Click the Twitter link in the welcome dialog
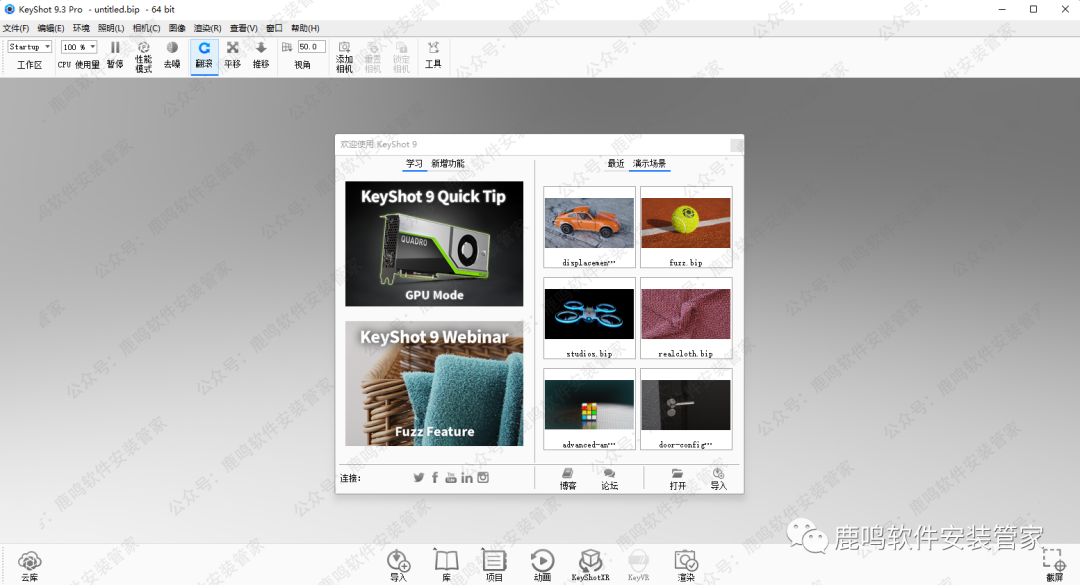Image resolution: width=1080 pixels, height=585 pixels. coord(419,477)
